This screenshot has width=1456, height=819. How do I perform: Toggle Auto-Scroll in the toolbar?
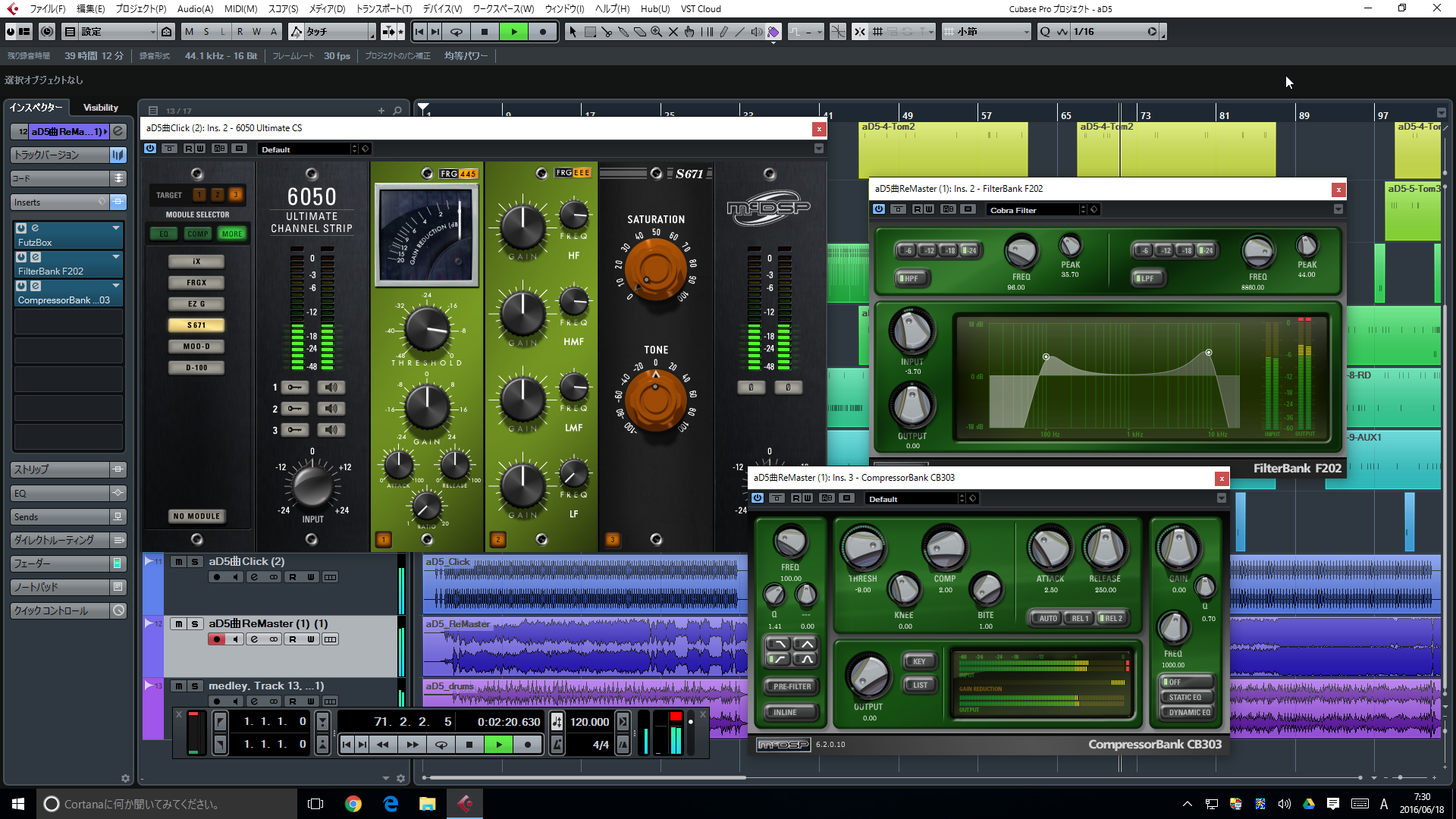pyautogui.click(x=388, y=32)
